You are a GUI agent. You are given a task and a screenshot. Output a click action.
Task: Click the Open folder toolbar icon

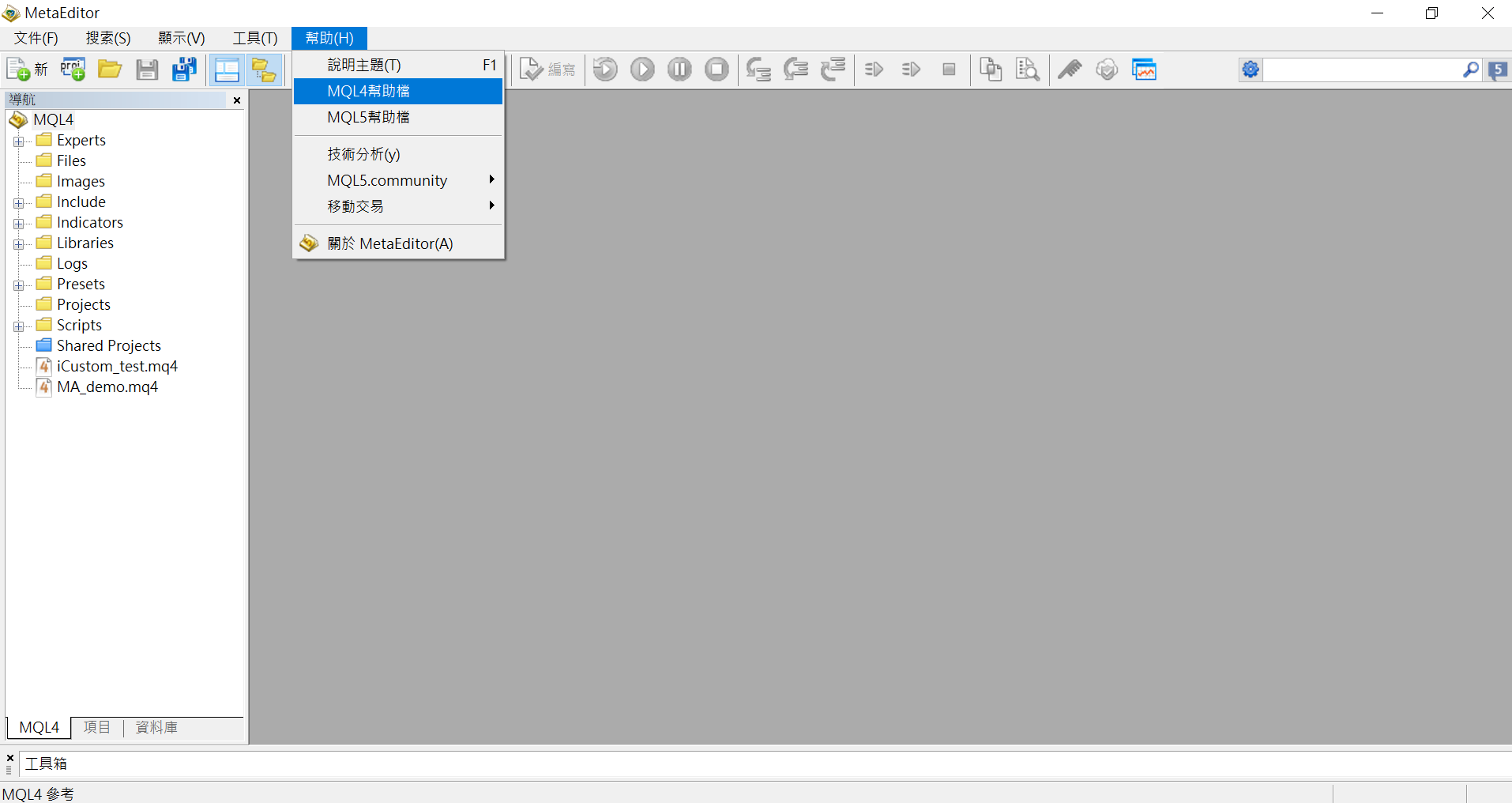point(110,70)
